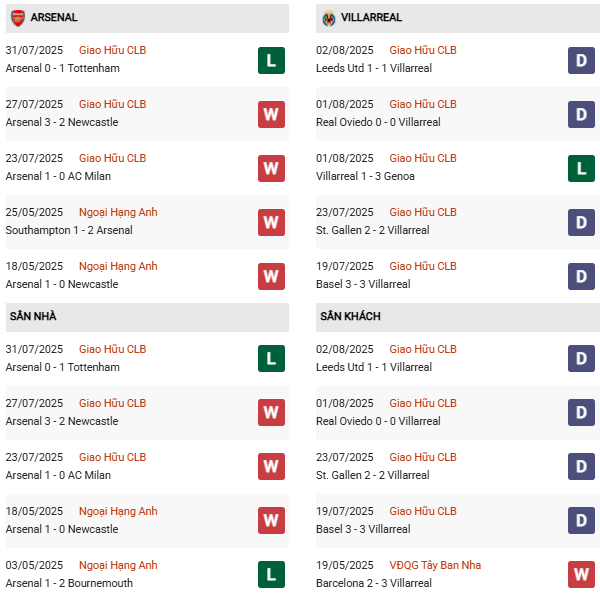Open Ngoại Hạng Anh link dated 25/05/2025

coord(118,212)
